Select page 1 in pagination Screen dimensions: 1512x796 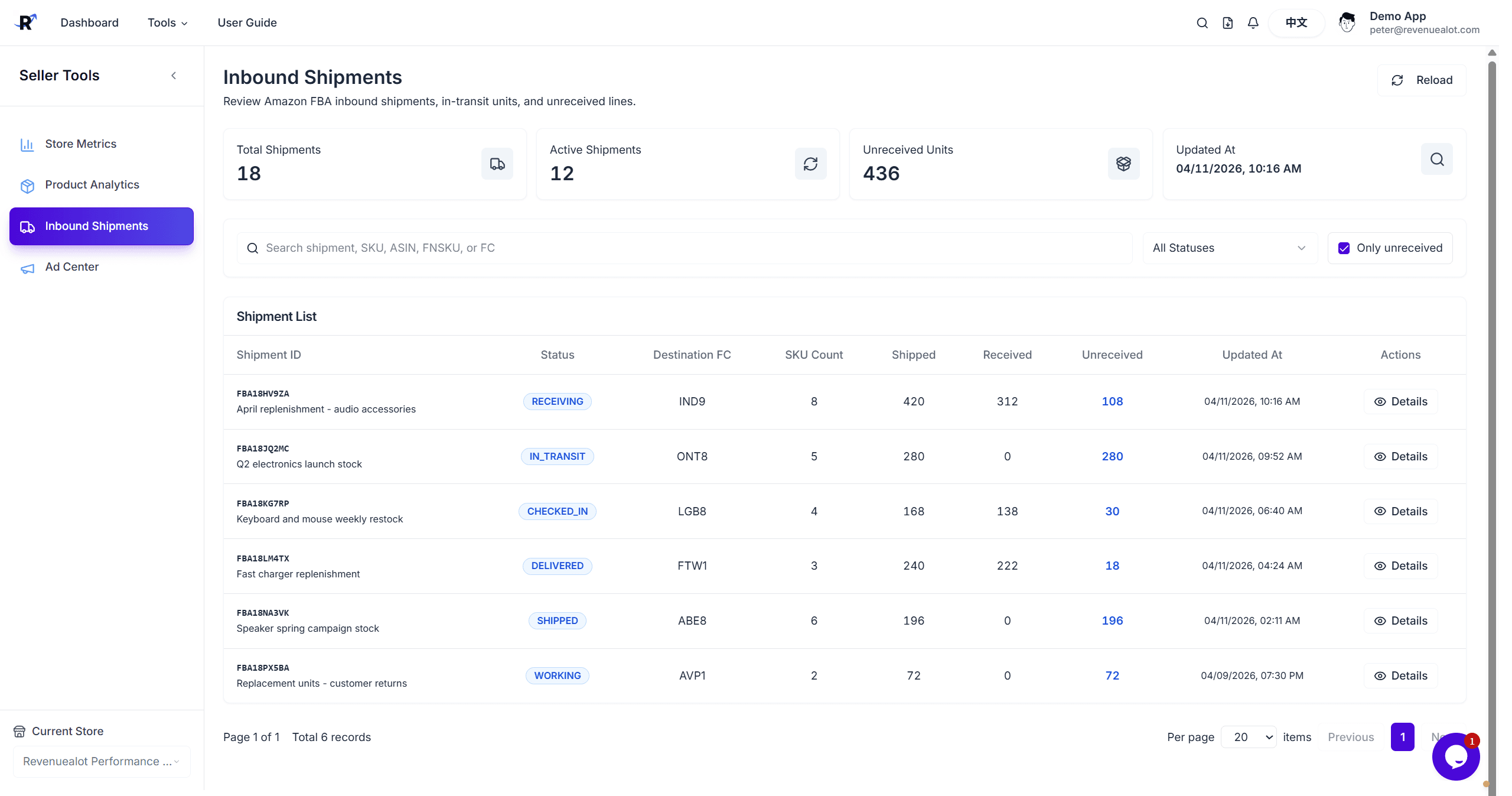(1402, 737)
